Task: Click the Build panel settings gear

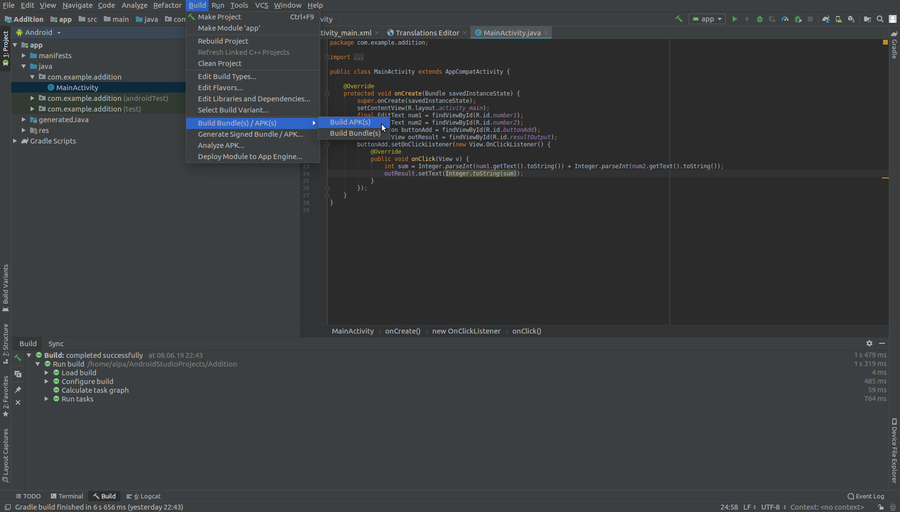Action: 869,343
